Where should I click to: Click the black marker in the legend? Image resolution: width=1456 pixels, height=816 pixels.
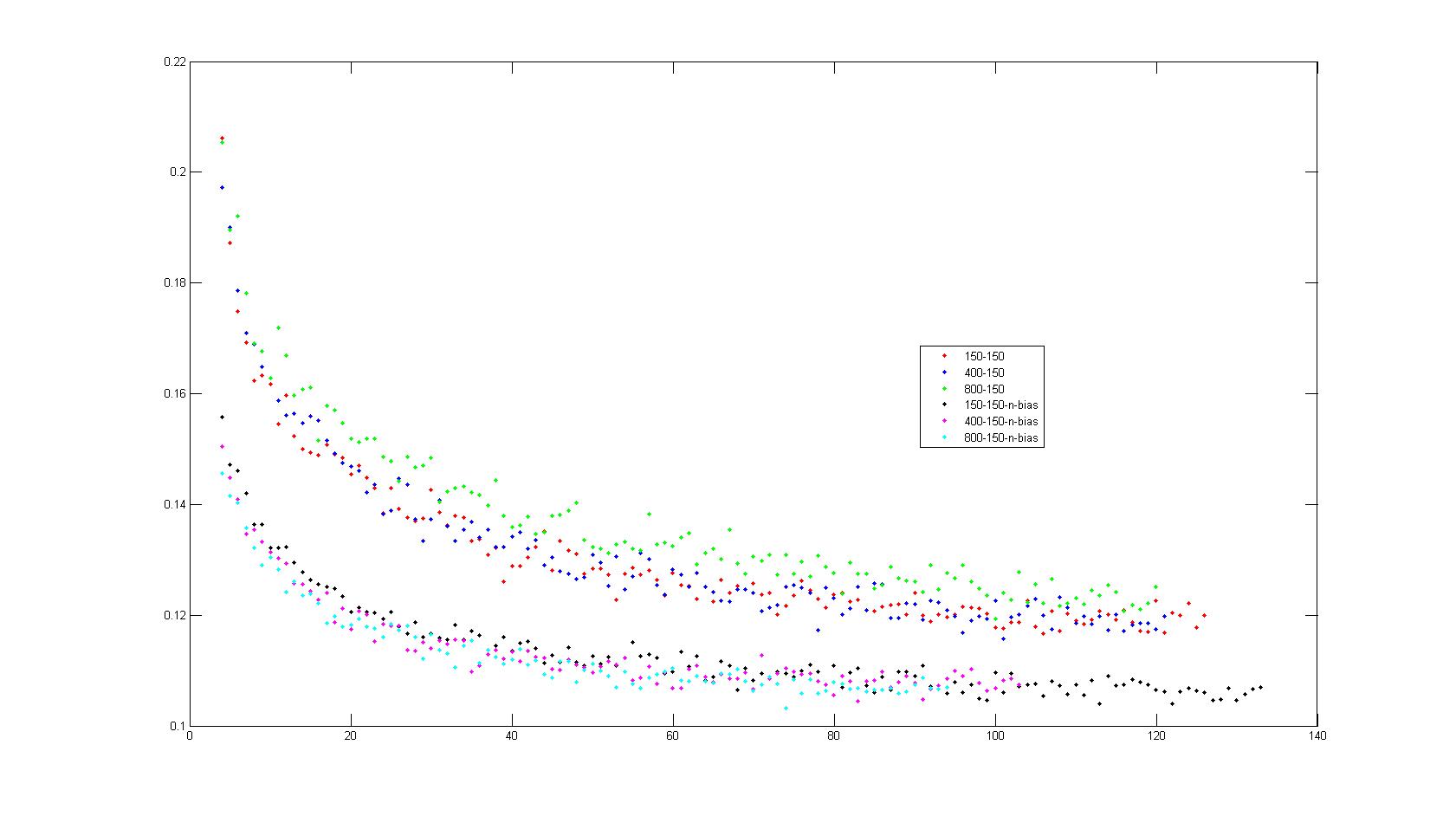[943, 405]
